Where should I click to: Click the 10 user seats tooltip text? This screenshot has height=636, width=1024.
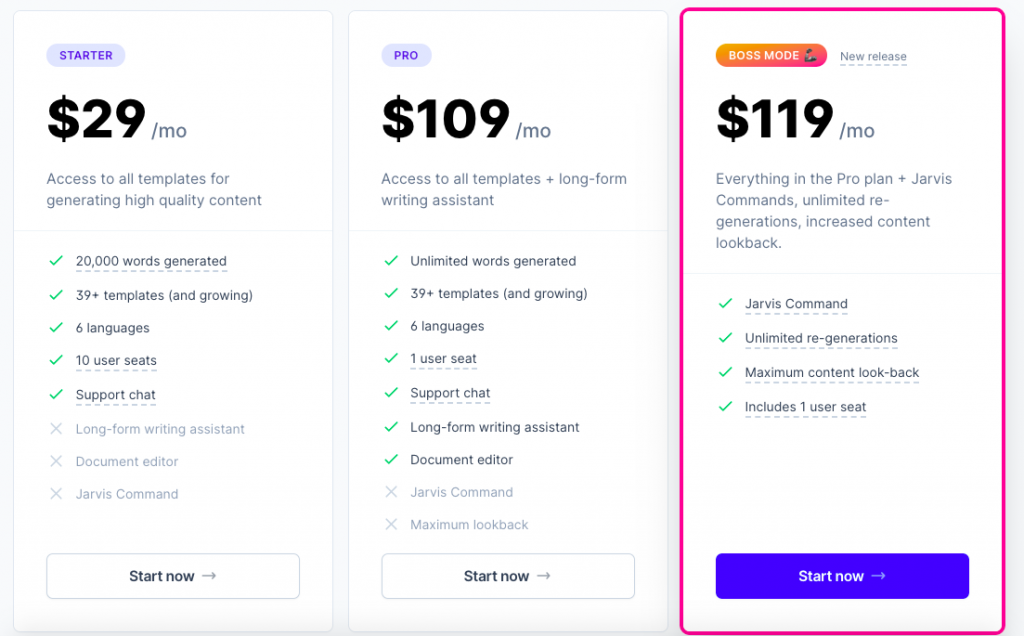pos(116,360)
